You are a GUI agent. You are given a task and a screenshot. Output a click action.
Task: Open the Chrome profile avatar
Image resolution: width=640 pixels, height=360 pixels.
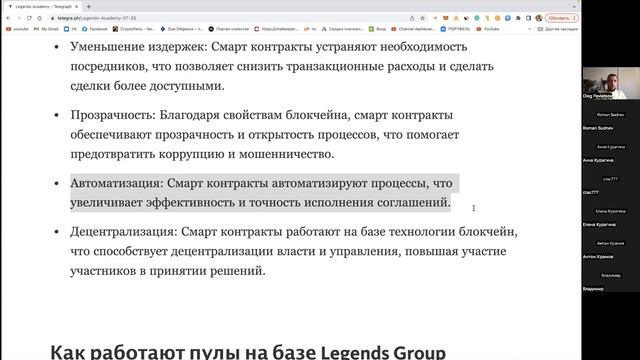(539, 18)
